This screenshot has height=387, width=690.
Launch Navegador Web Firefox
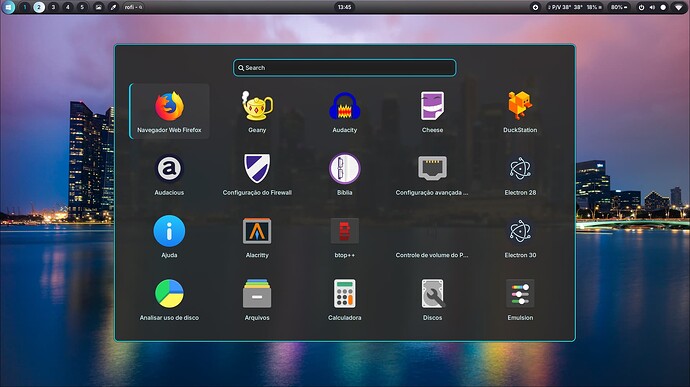[x=169, y=111]
